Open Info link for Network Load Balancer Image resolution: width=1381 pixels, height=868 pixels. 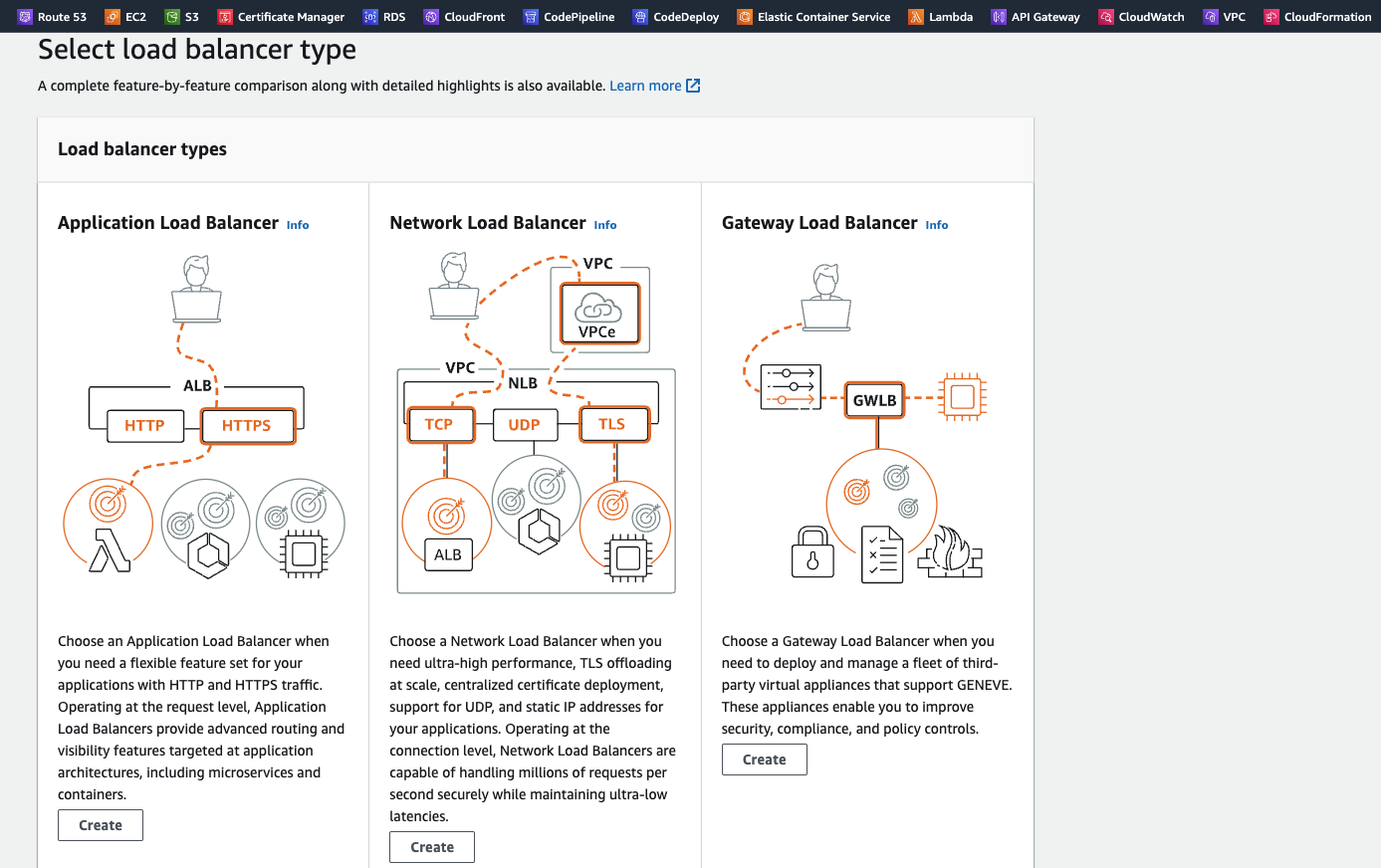[605, 225]
